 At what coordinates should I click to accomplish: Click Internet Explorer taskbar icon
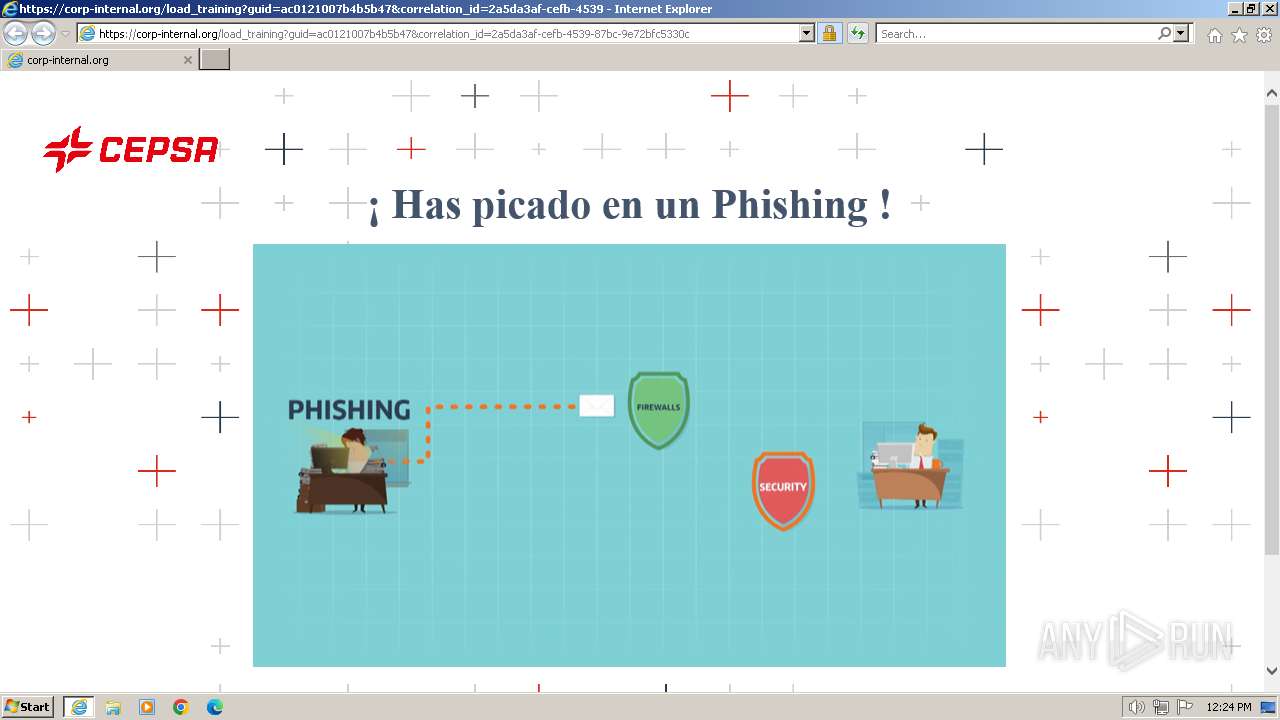pos(79,707)
